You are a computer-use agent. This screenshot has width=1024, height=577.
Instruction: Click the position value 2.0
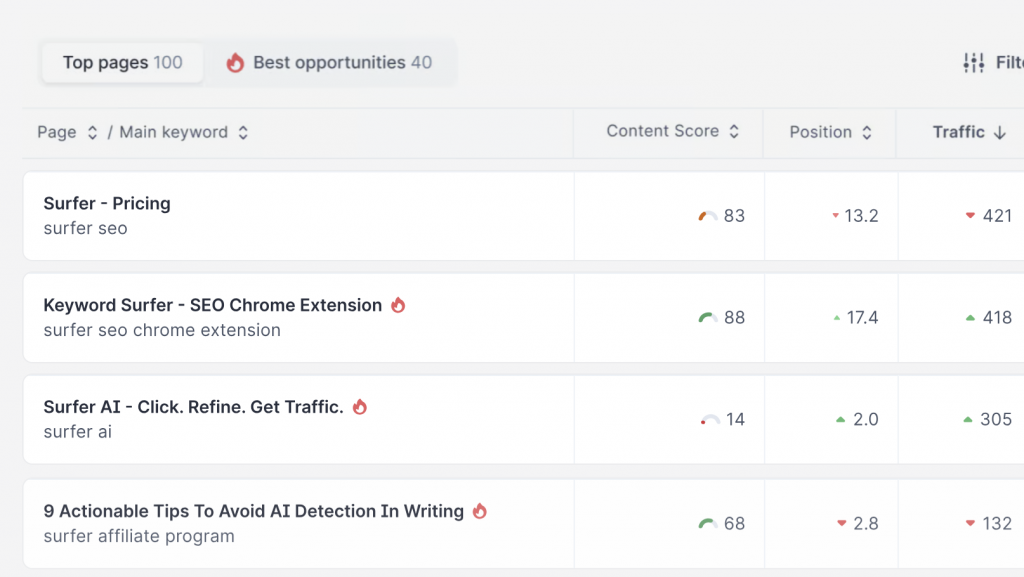tap(866, 420)
